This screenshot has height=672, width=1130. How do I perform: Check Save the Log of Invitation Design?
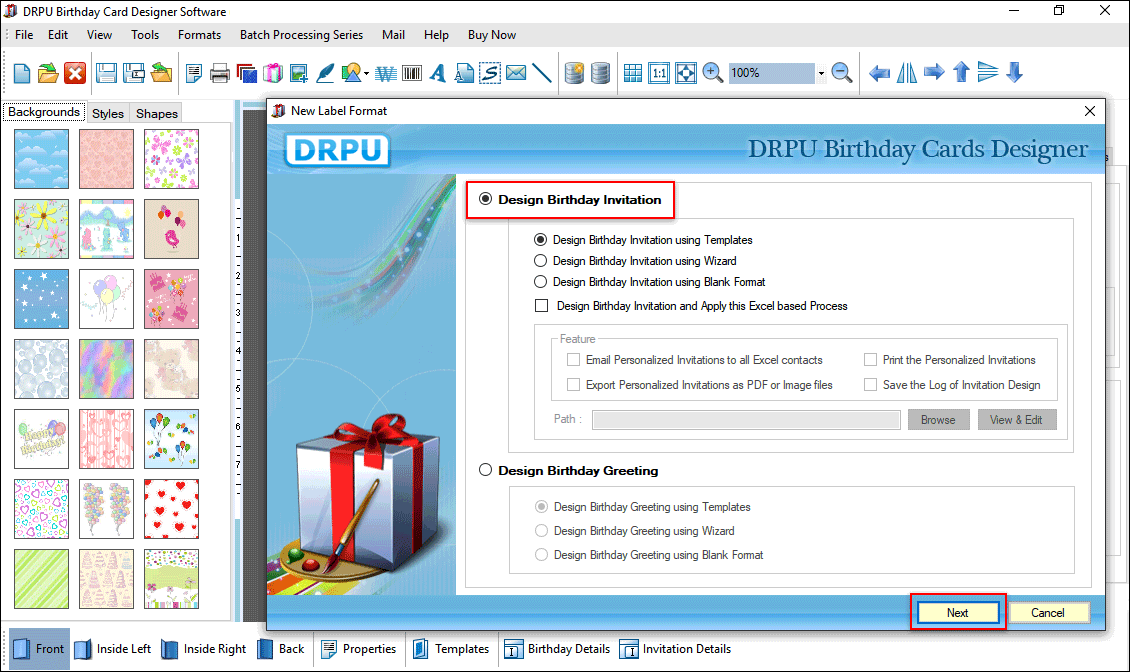871,384
